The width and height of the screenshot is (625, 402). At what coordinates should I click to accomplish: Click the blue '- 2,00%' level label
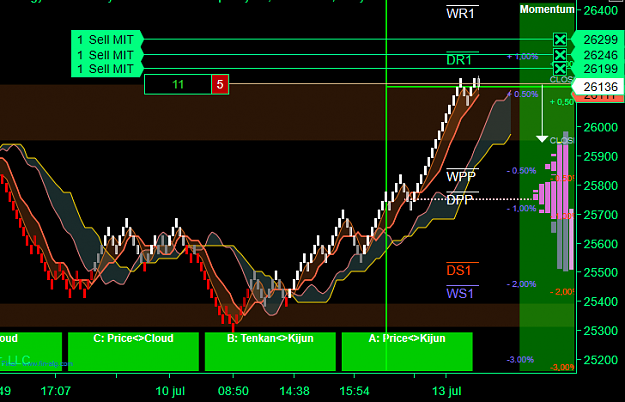pos(521,284)
